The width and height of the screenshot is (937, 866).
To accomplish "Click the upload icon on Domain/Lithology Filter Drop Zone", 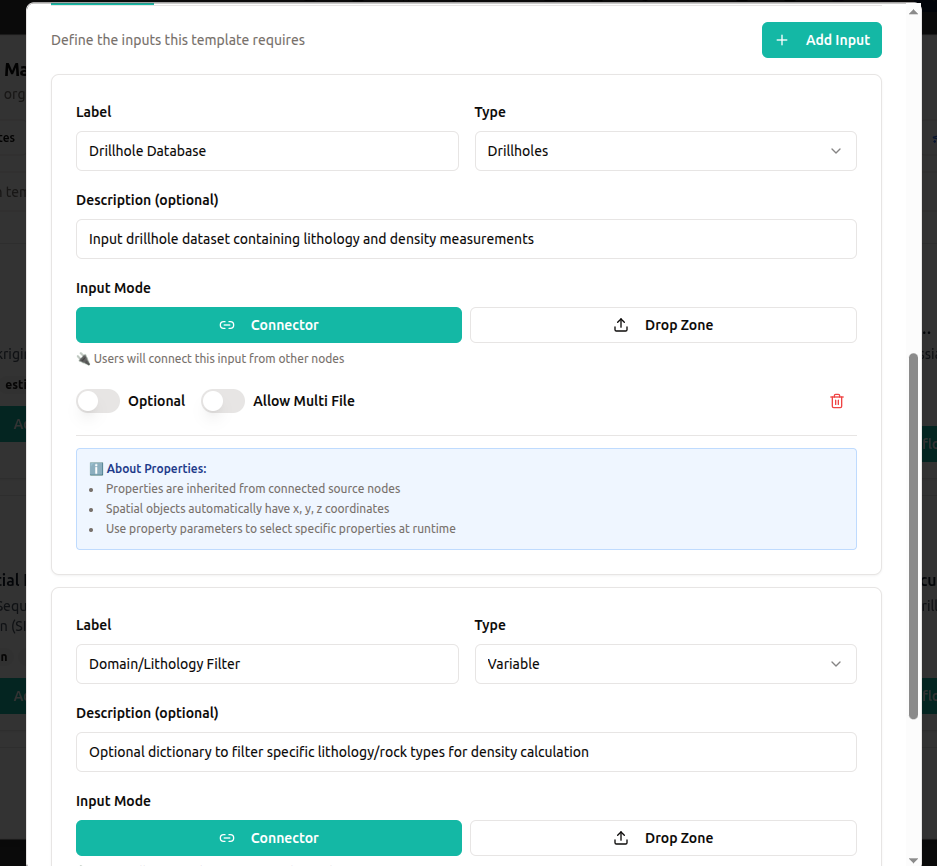I will pos(622,838).
